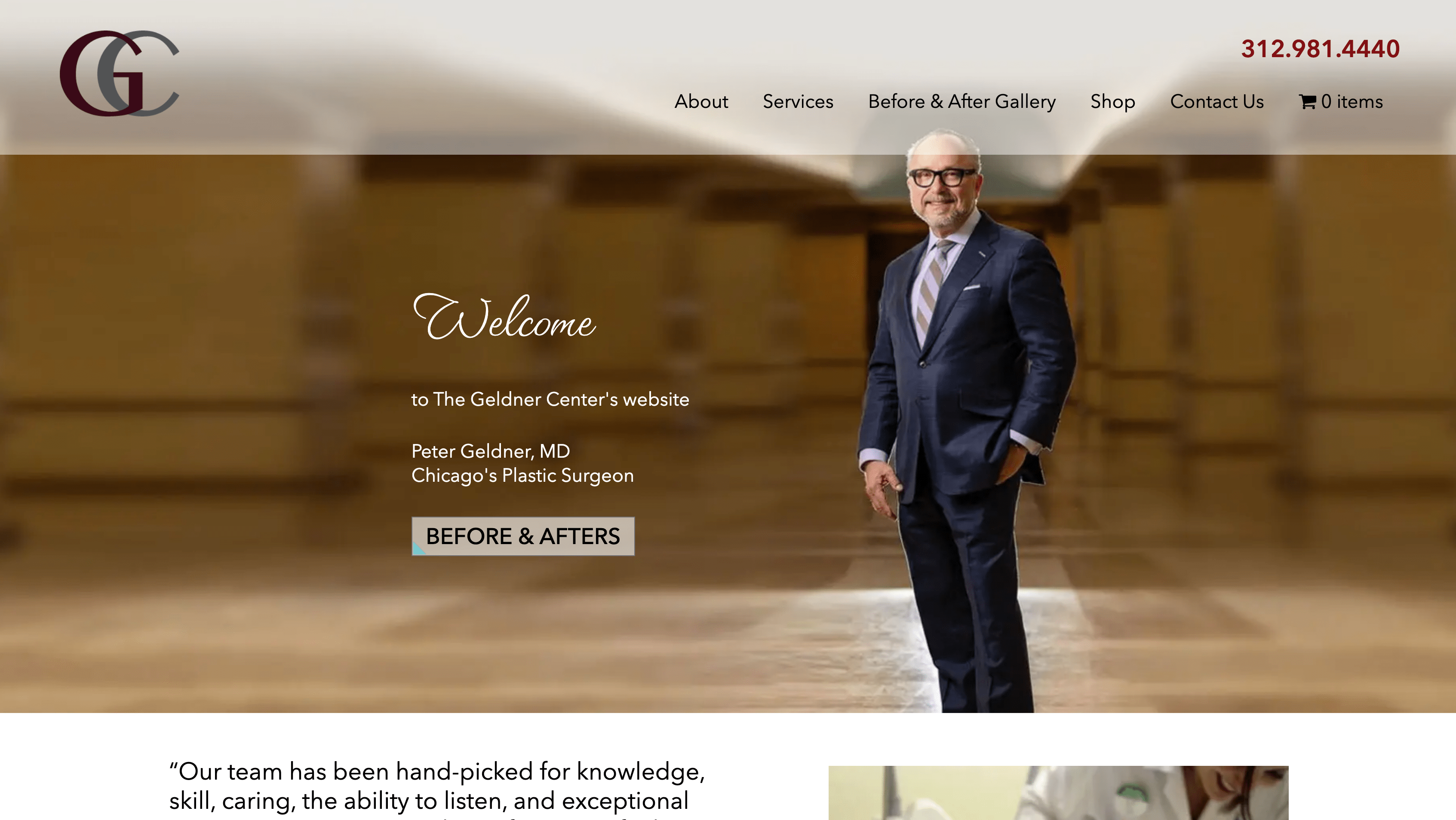Click the doctor's black eyeglasses
The image size is (1456, 820).
(x=942, y=177)
